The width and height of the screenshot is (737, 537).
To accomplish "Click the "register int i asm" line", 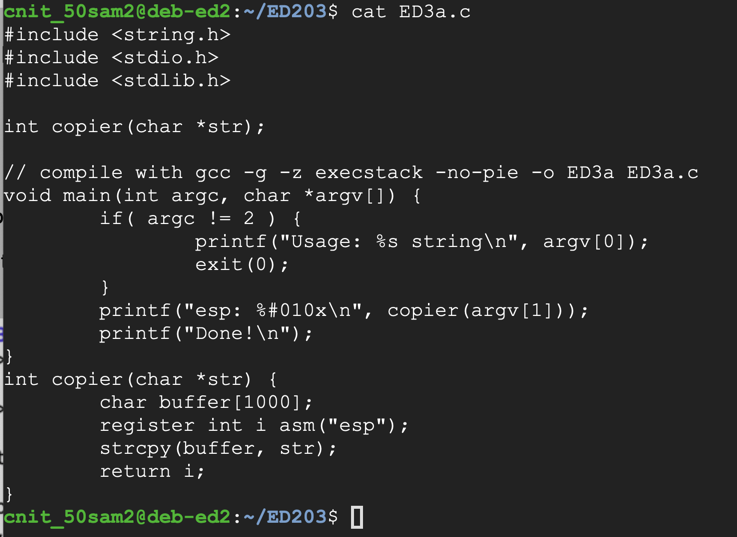I will (254, 426).
